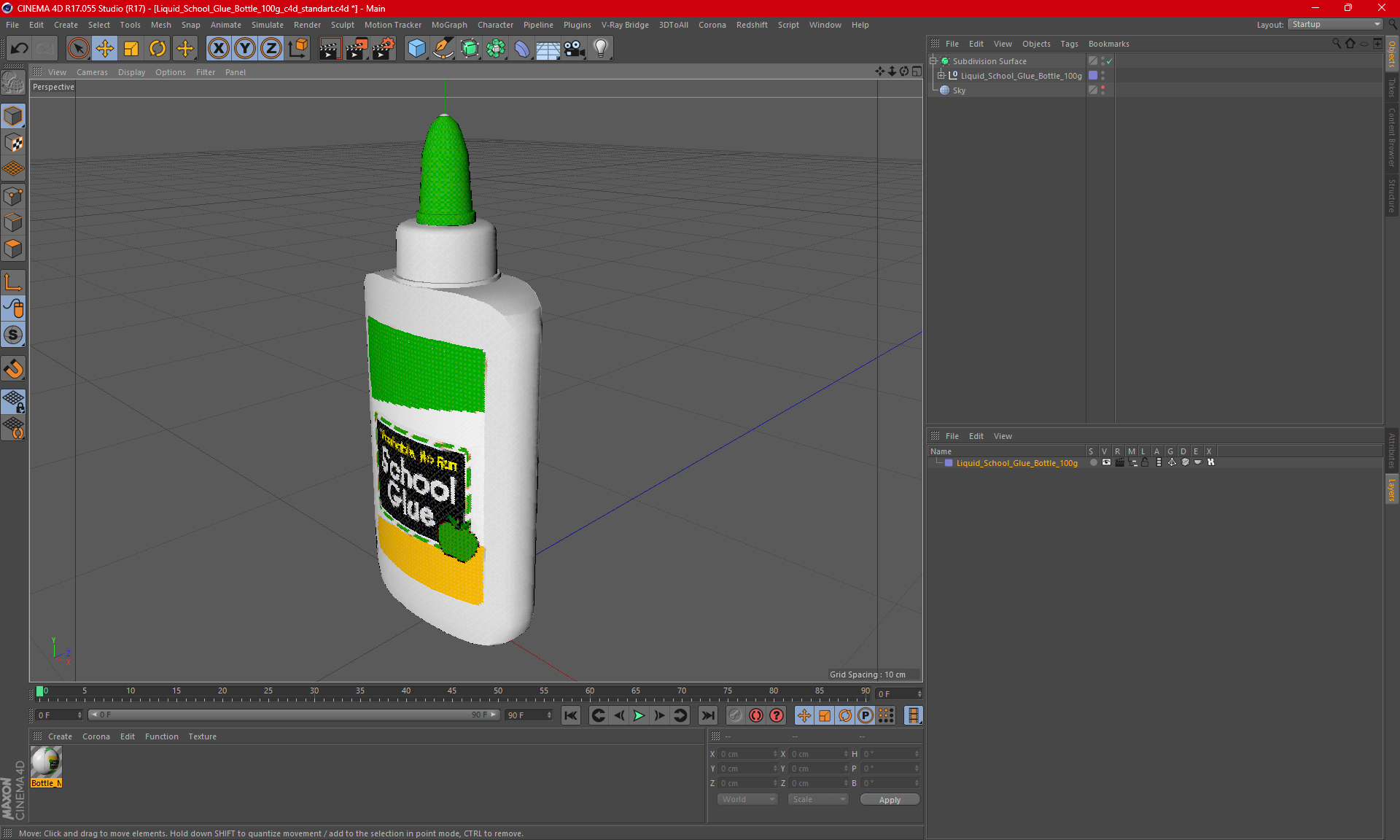Image resolution: width=1400 pixels, height=840 pixels.
Task: Click frame 45 on the timeline
Action: [451, 691]
